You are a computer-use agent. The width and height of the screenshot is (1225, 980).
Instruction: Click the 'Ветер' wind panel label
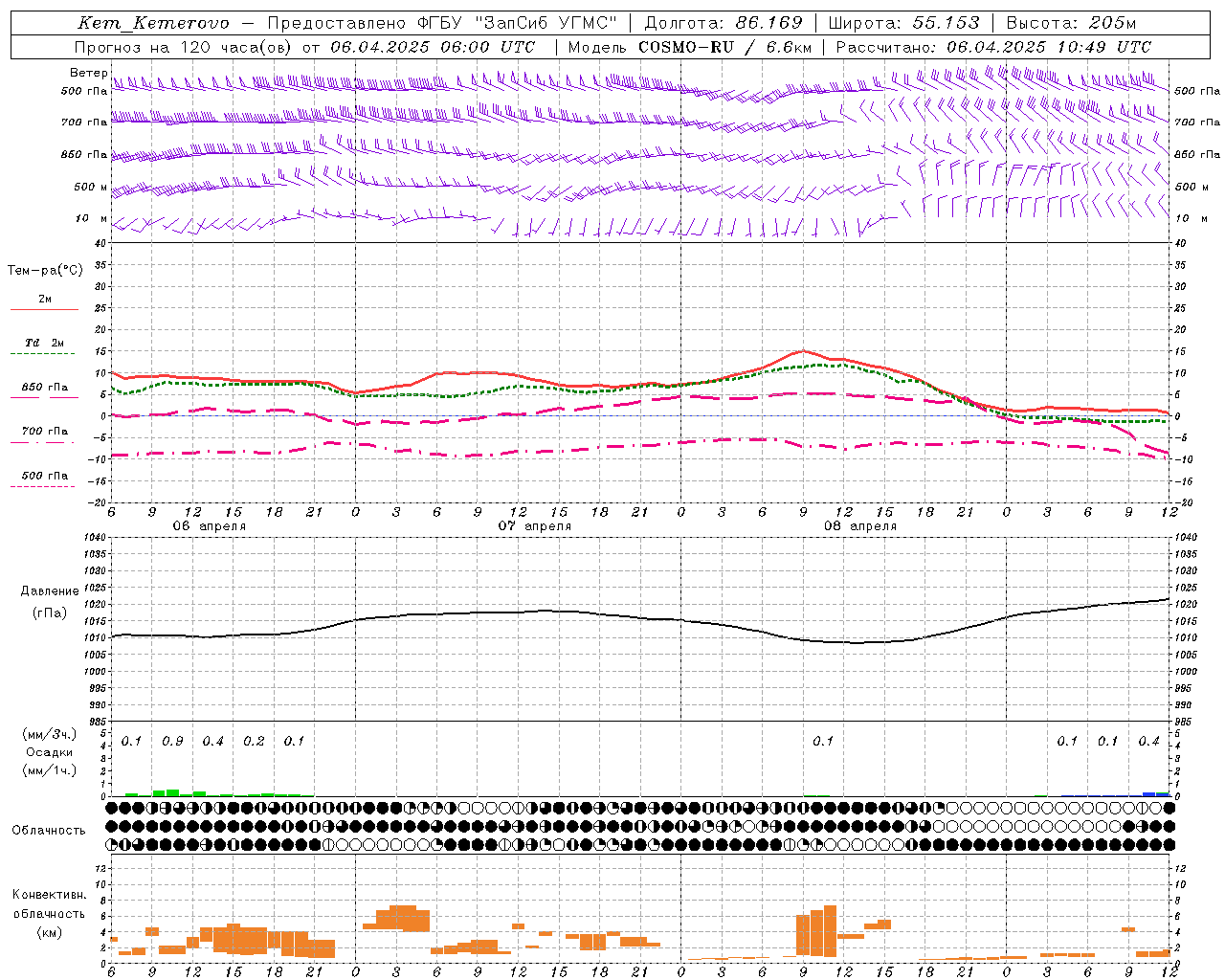pos(88,73)
